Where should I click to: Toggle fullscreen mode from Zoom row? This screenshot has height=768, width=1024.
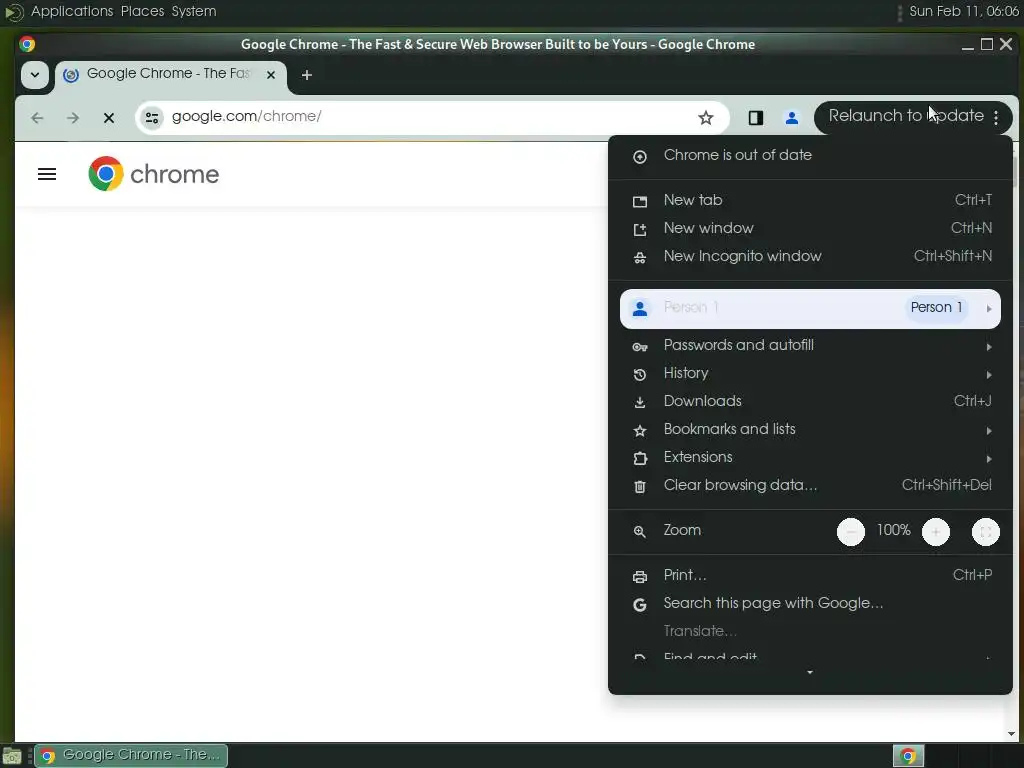point(985,532)
